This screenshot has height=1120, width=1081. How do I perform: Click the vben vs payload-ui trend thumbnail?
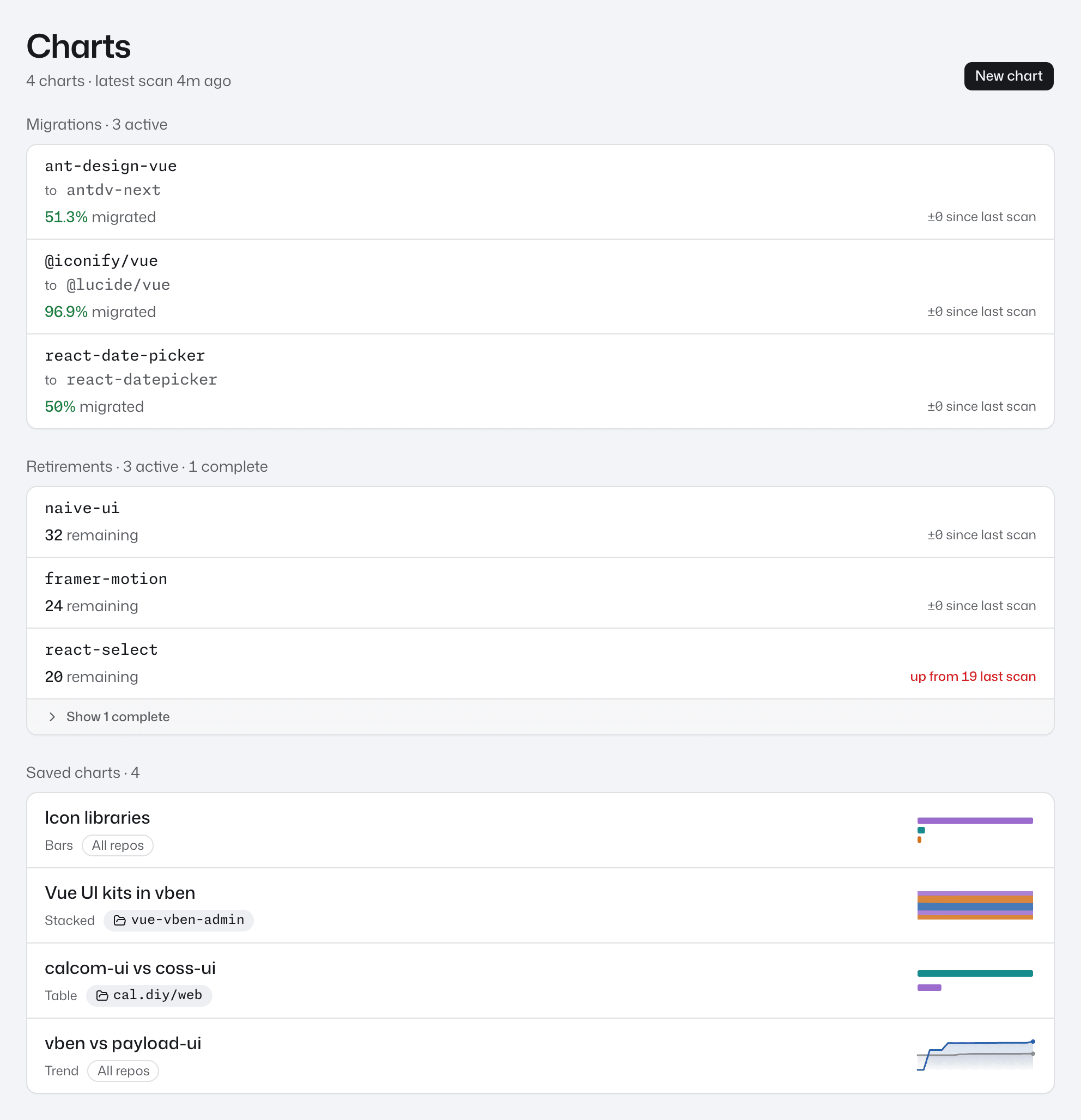click(975, 1055)
